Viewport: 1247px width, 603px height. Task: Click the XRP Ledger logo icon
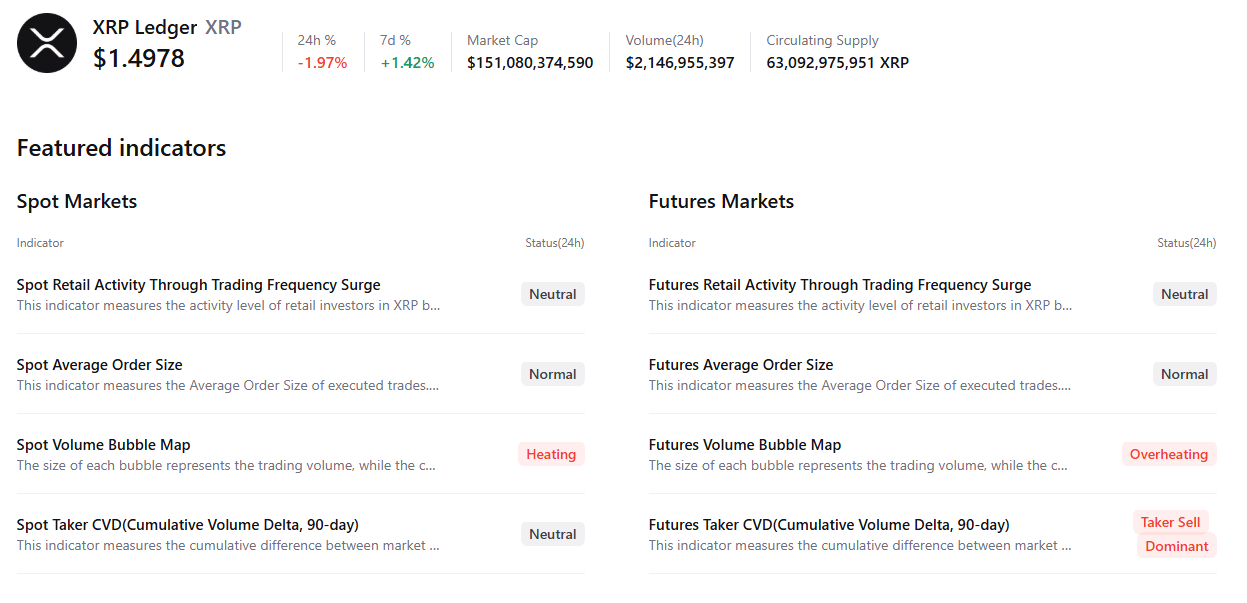[x=47, y=43]
